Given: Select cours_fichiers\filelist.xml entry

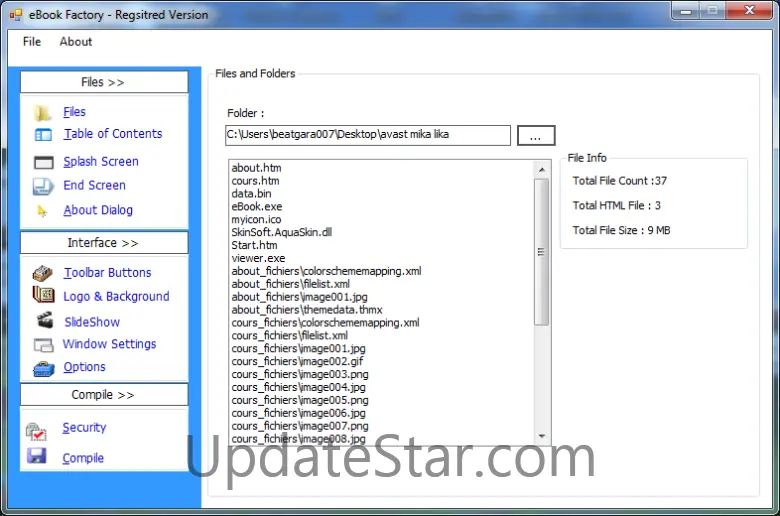Looking at the screenshot, I should [x=290, y=336].
